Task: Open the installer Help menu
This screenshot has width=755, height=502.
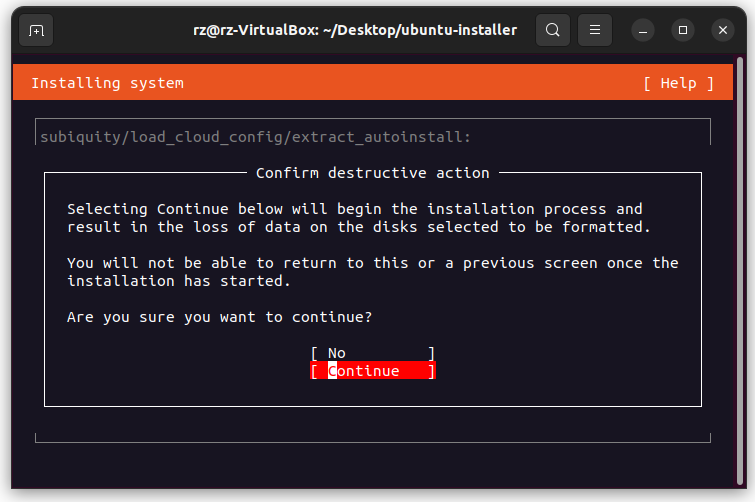Action: (x=678, y=83)
